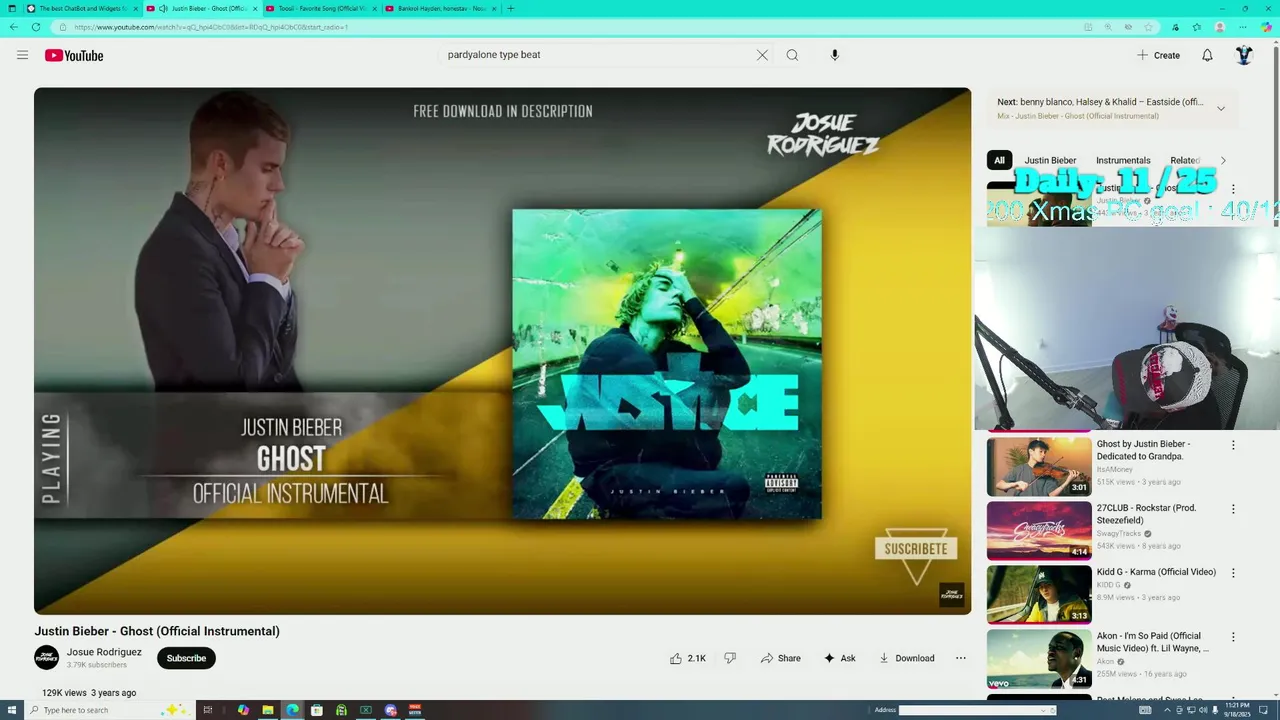Open Ghost by Justin Bieber Dedicated to Grandpa title
The height and width of the screenshot is (720, 1280).
[1143, 450]
